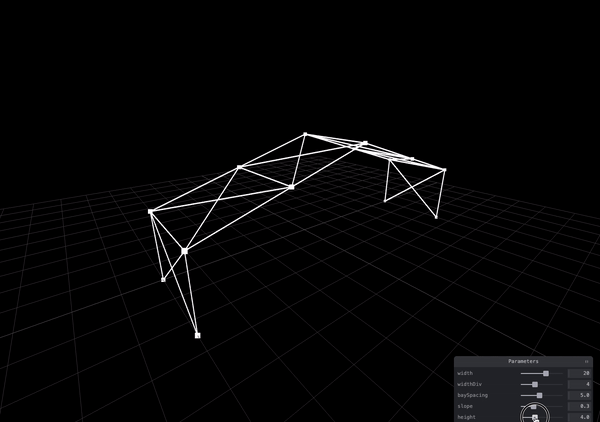This screenshot has height=422, width=600.
Task: Click the baySpacing parameter label
Action: pyautogui.click(x=471, y=395)
